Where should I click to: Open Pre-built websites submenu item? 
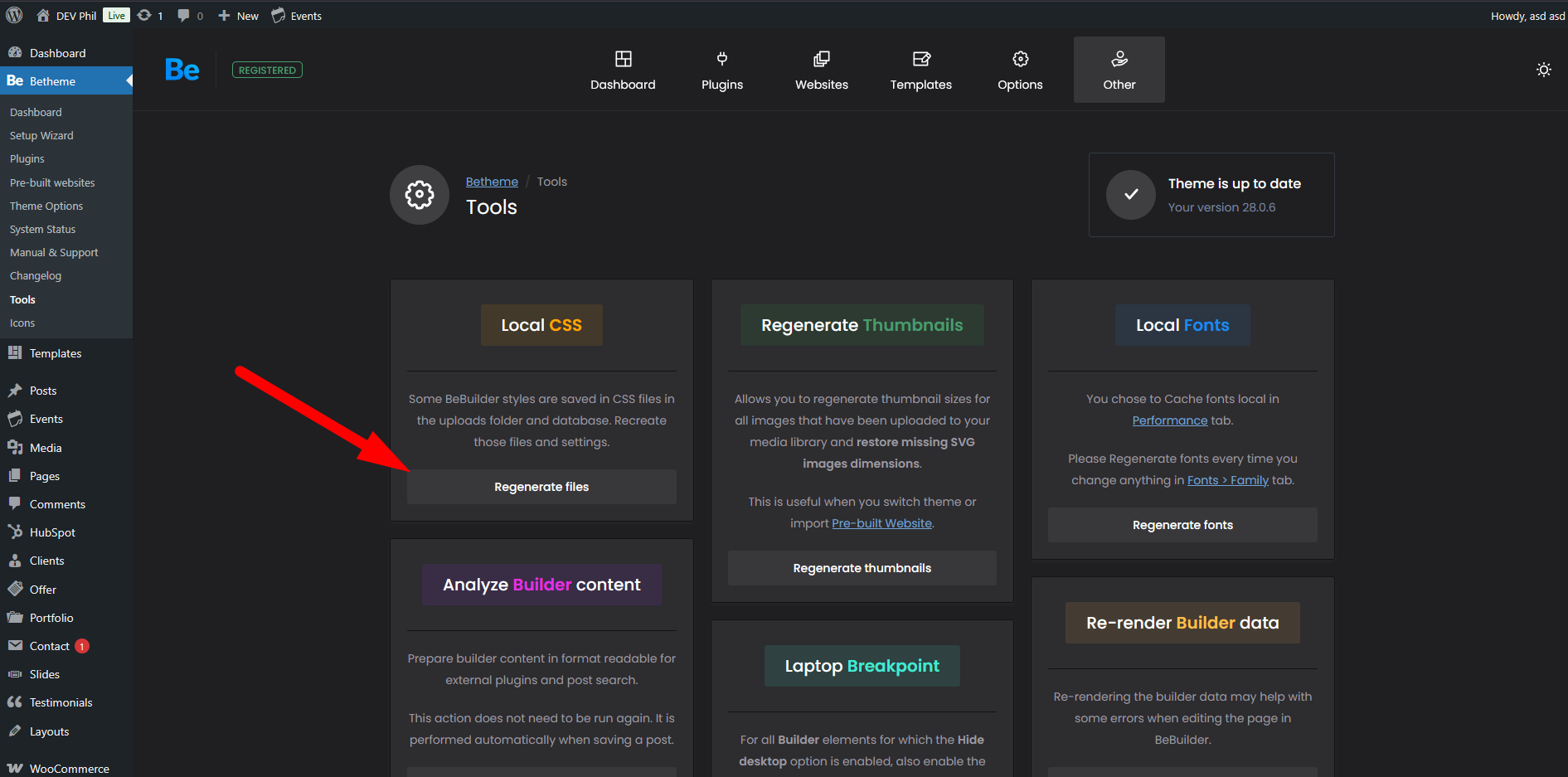[52, 182]
